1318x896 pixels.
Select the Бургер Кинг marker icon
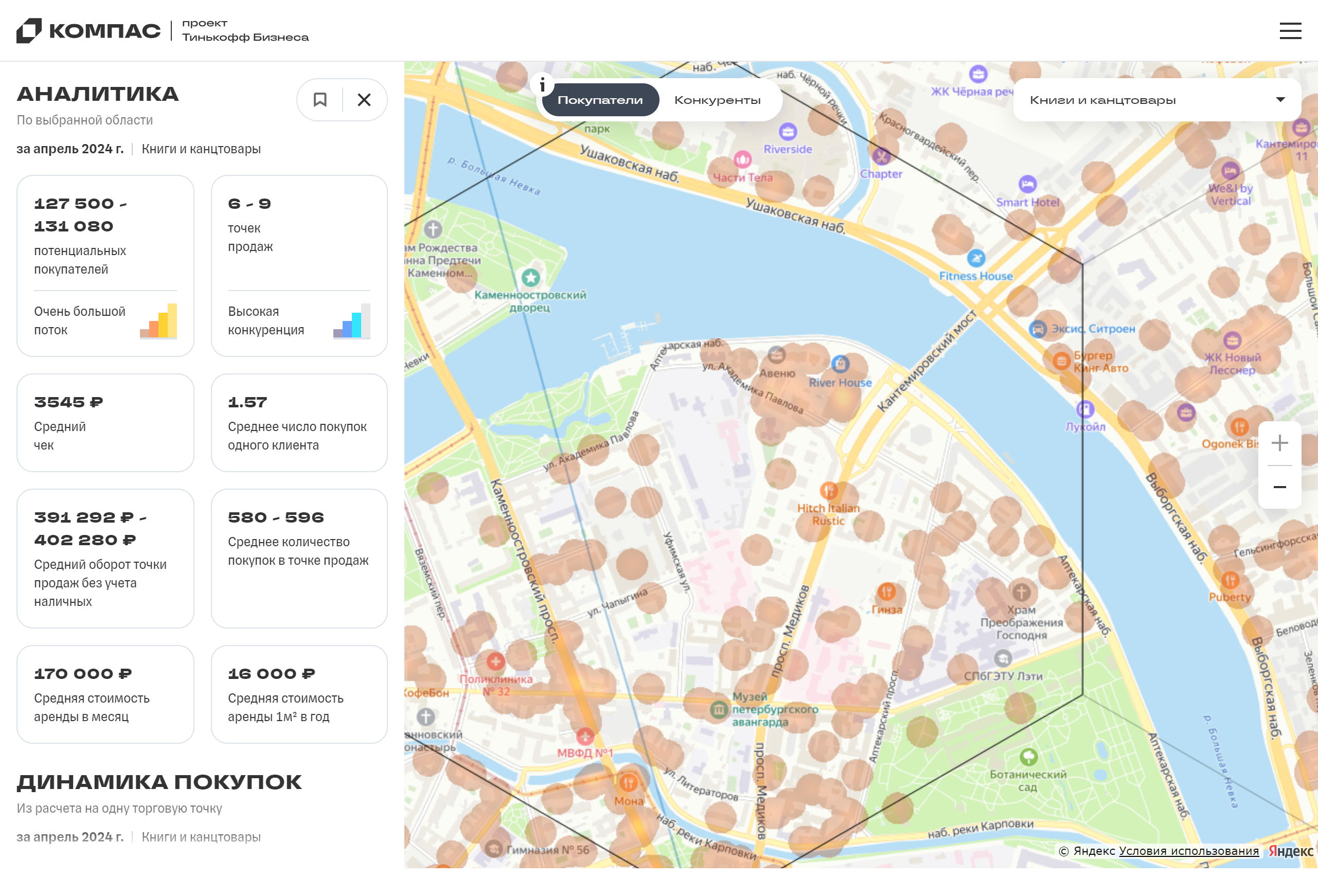click(1061, 361)
